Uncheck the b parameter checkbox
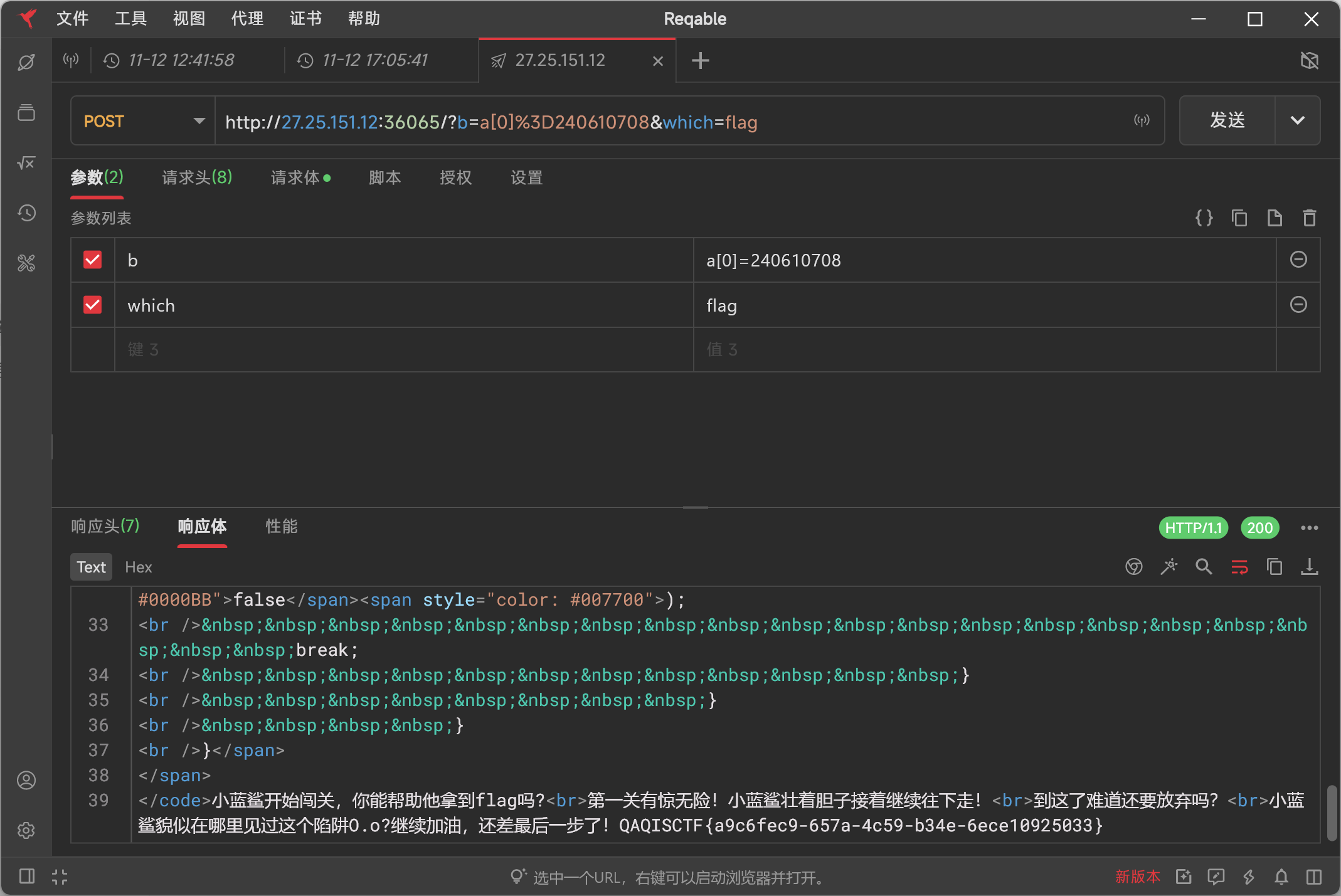This screenshot has height=896, width=1341. [x=93, y=260]
